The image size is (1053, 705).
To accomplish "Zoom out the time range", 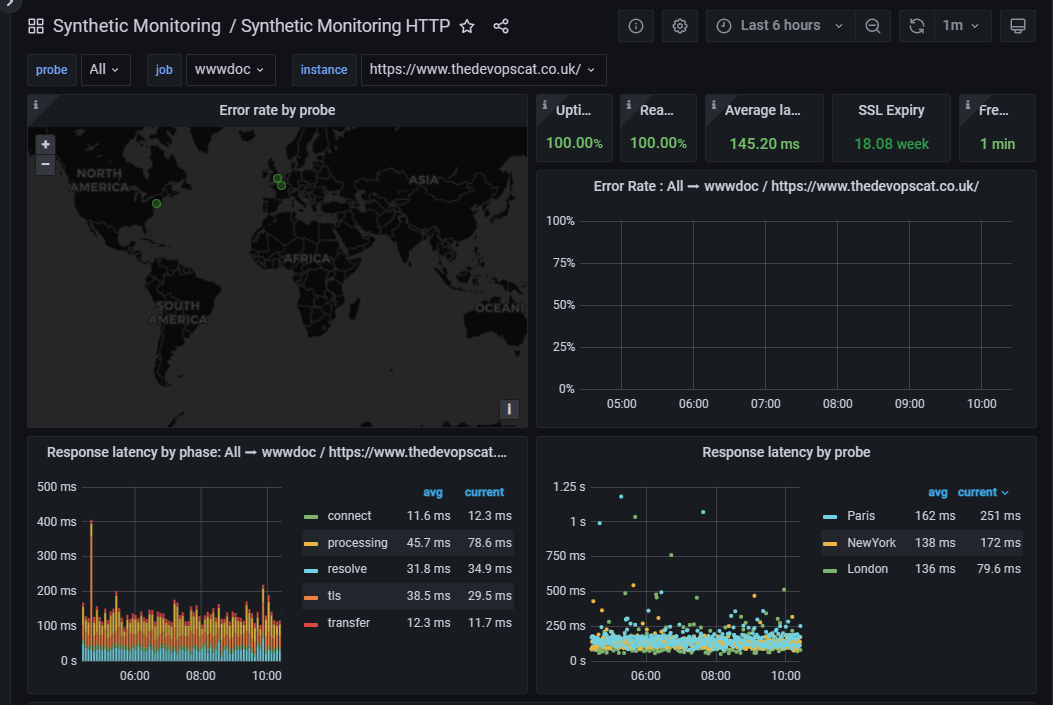I will coord(873,26).
